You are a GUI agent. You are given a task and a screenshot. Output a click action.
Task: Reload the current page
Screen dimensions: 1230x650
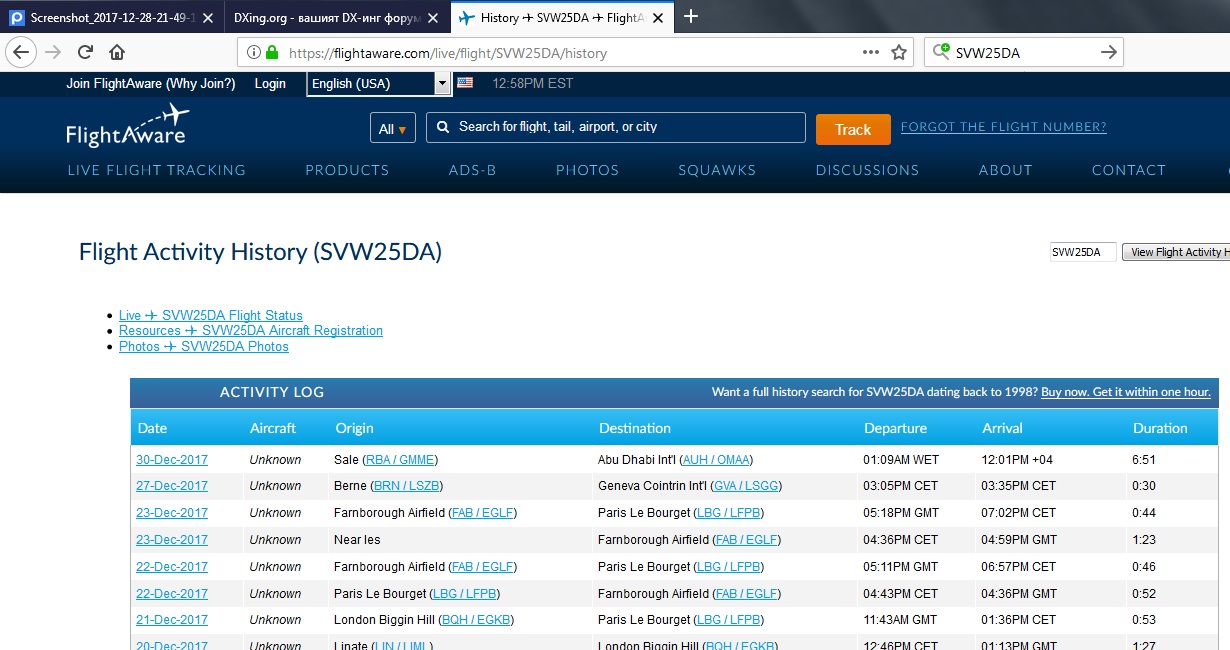tap(85, 52)
